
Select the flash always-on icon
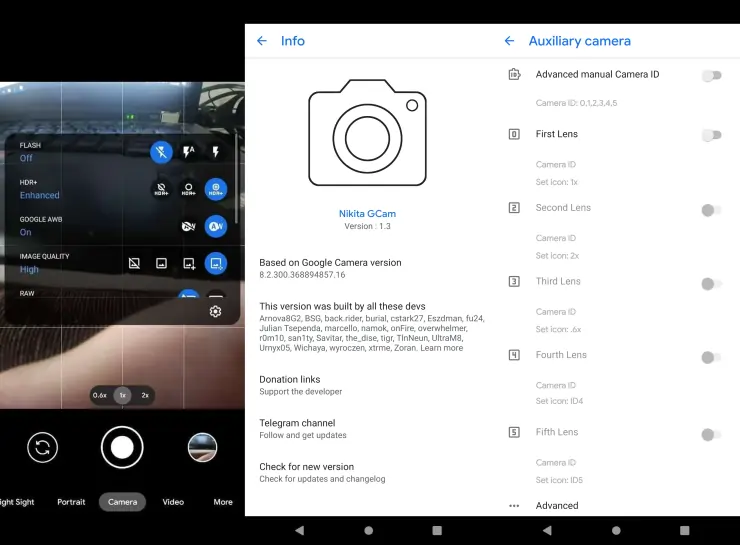click(x=216, y=152)
